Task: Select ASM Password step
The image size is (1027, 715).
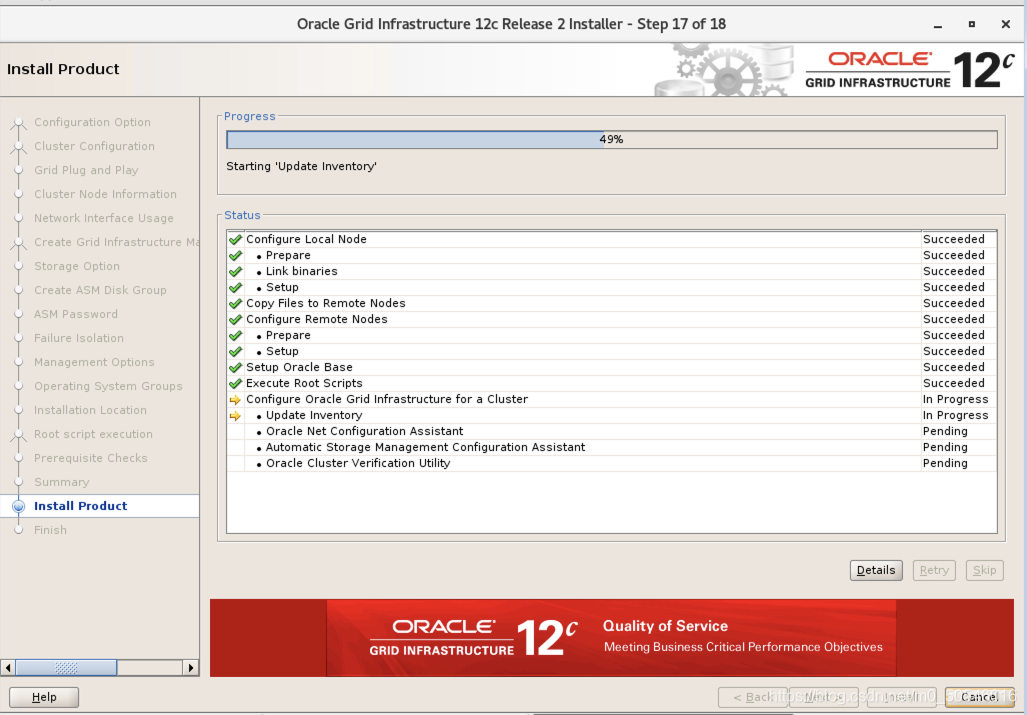Action: pos(76,314)
